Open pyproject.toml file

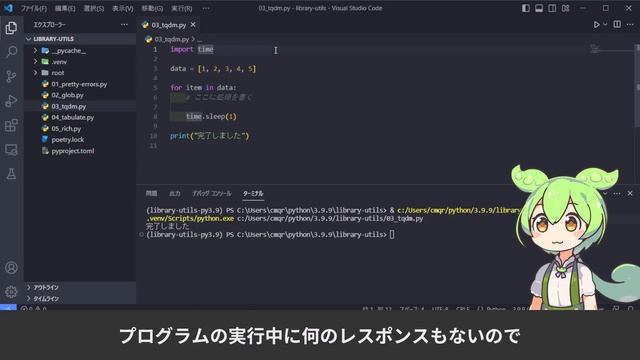[x=80, y=151]
